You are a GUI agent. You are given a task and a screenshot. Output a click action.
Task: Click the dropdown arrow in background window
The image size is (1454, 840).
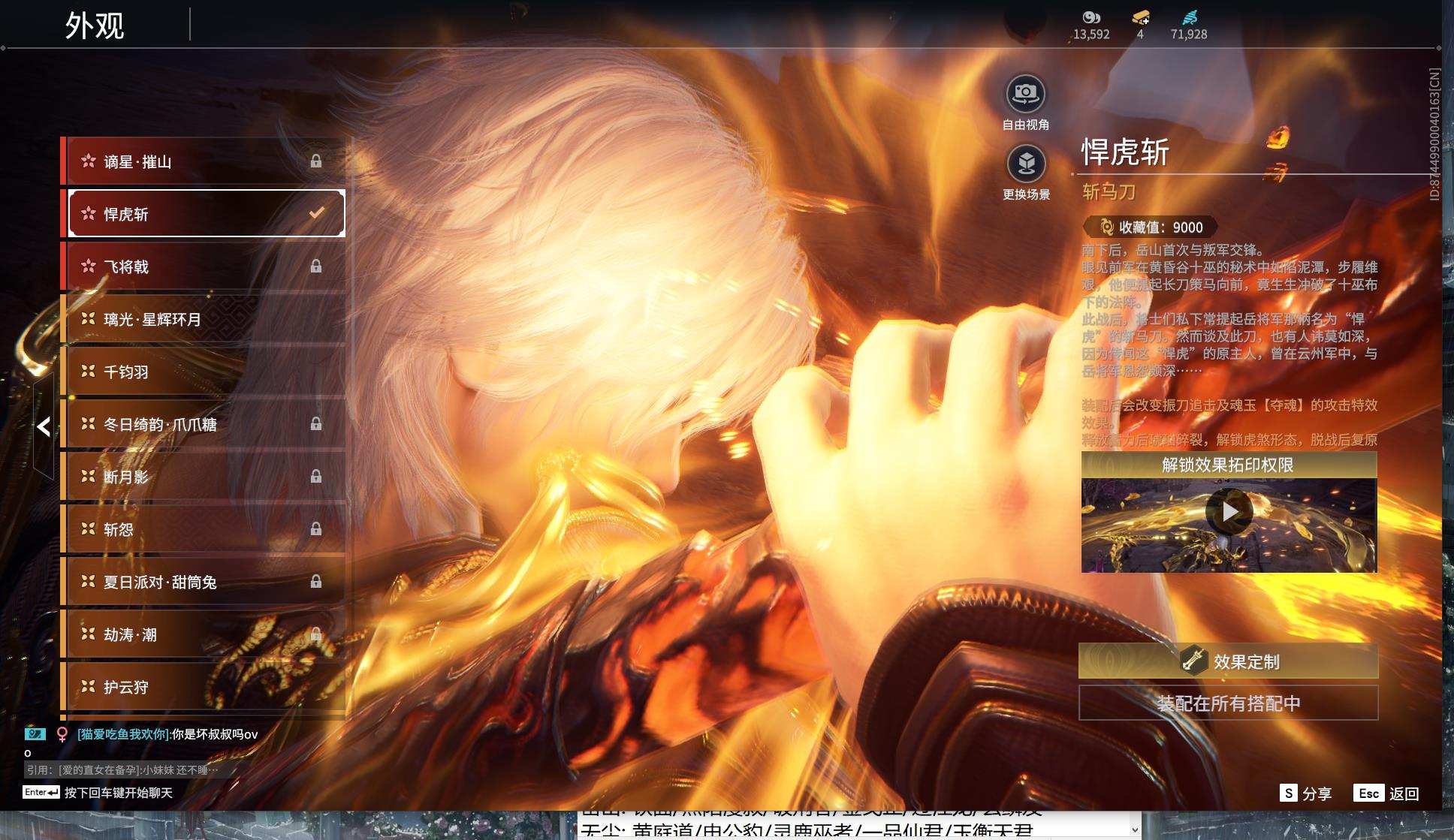(x=1135, y=829)
